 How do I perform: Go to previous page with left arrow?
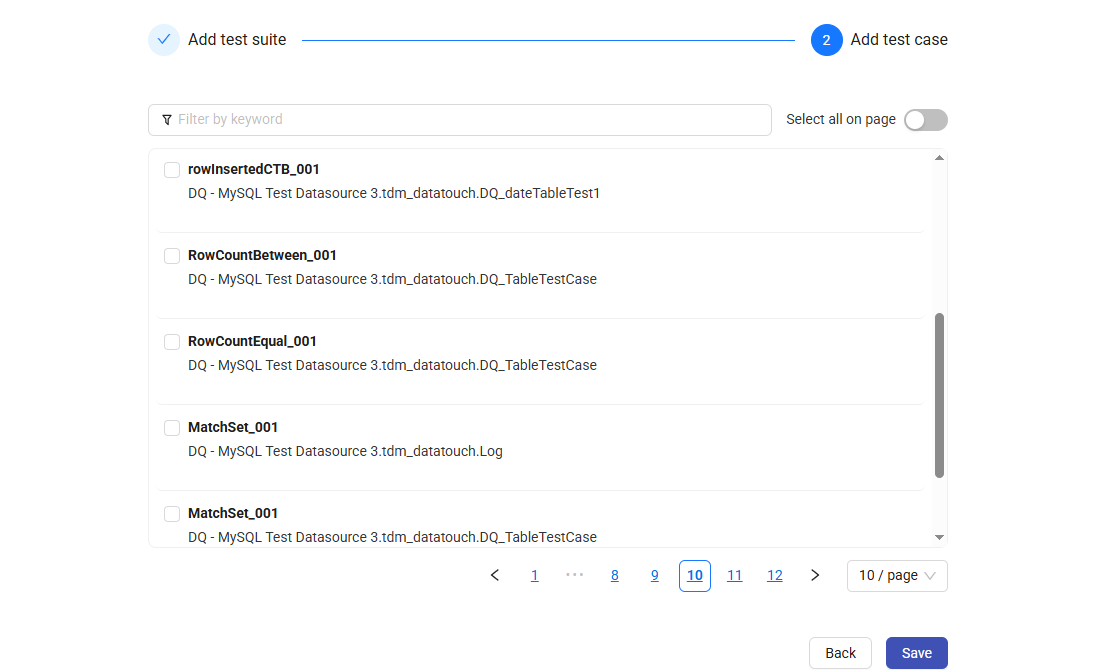click(495, 576)
